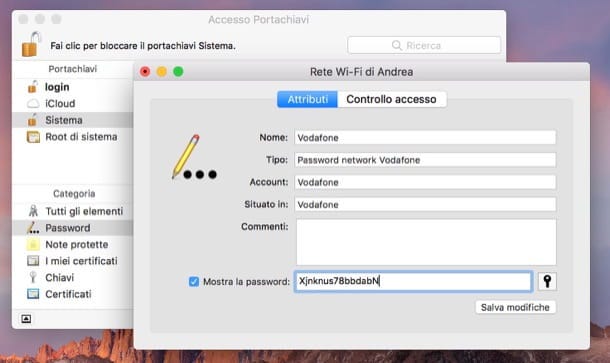This screenshot has width=610, height=363.
Task: Switch to the Controllo accesso tab
Action: click(x=392, y=99)
